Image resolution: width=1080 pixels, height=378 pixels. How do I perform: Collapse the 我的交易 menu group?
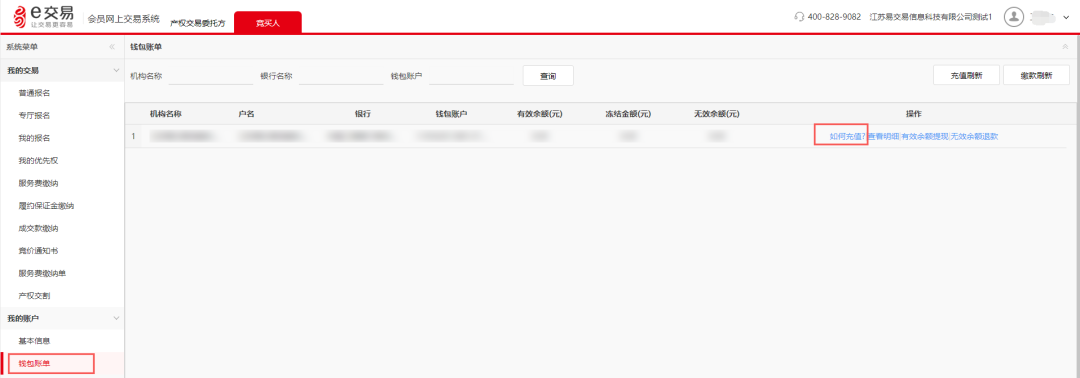116,70
